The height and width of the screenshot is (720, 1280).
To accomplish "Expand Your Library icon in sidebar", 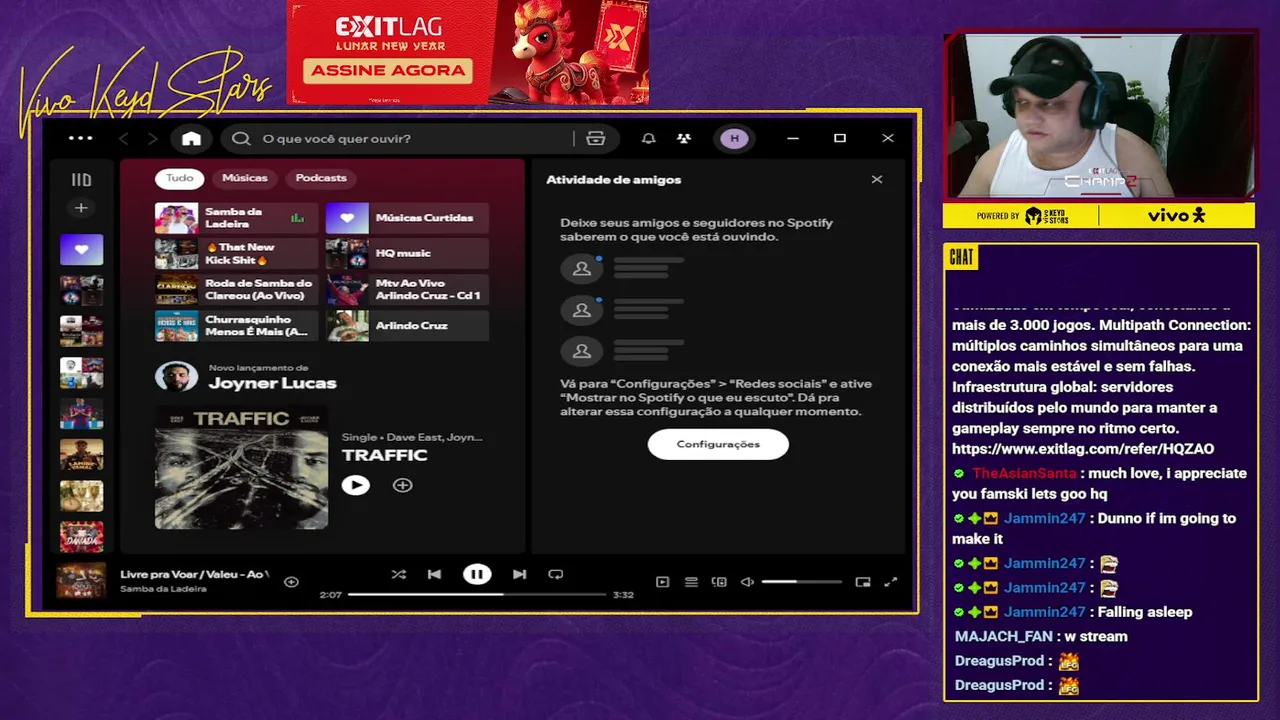I will click(x=81, y=180).
